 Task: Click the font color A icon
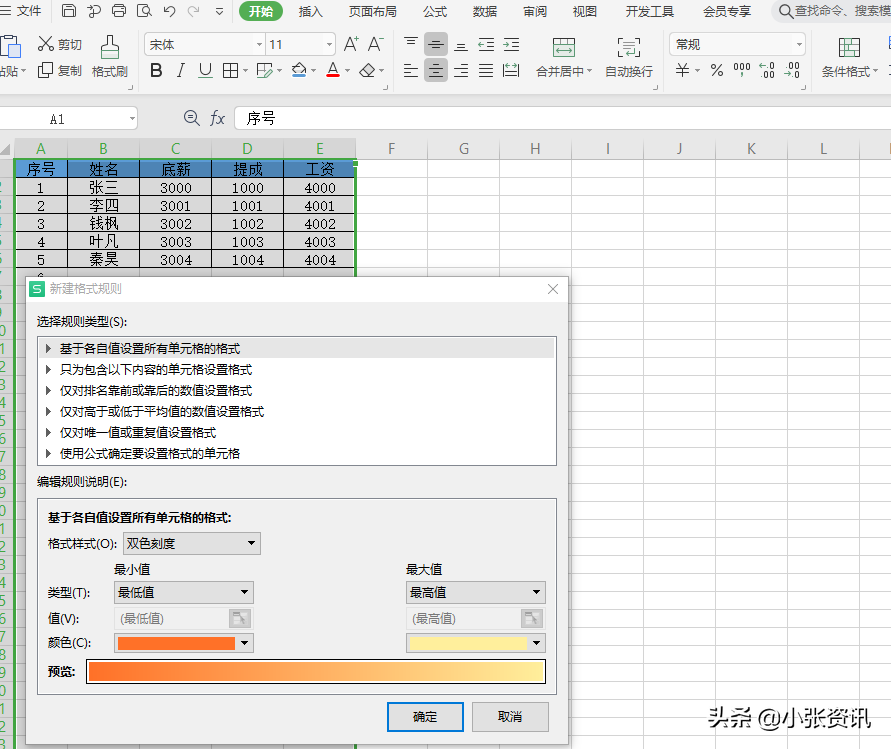point(333,70)
